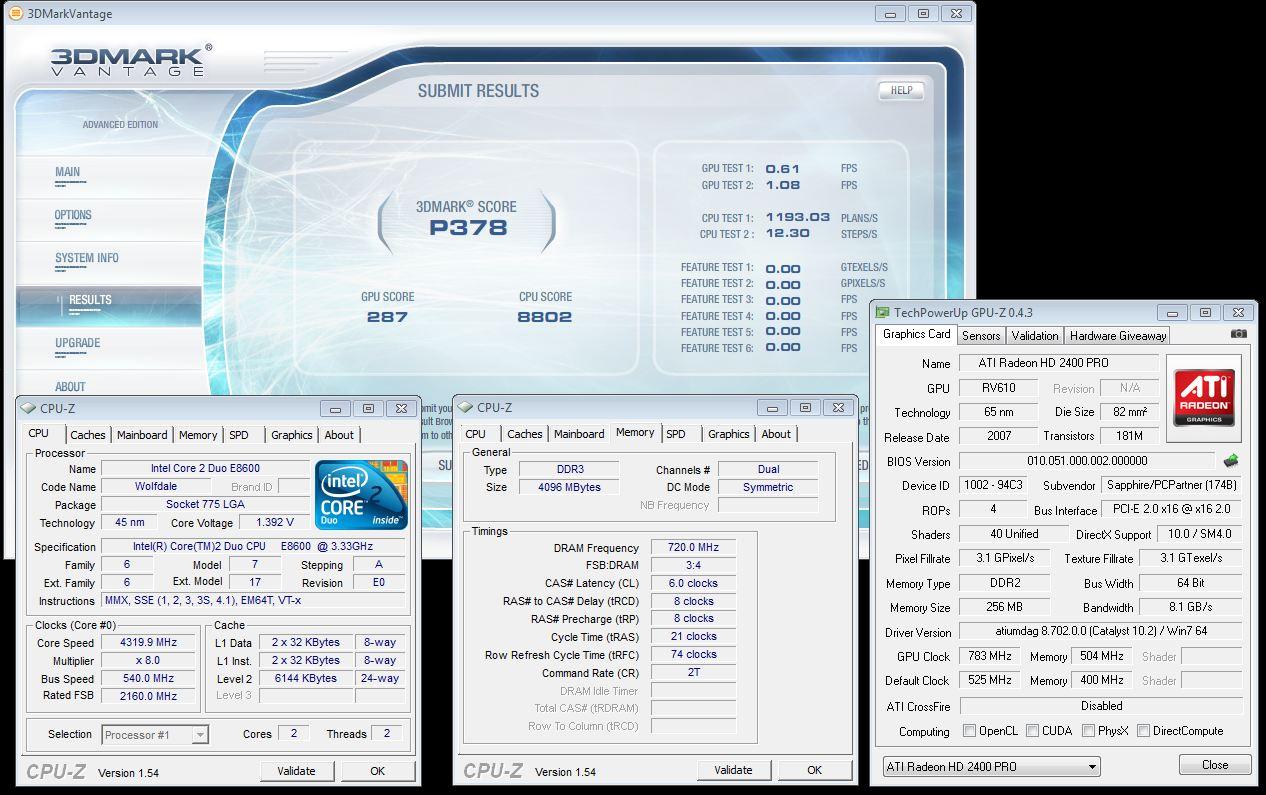The height and width of the screenshot is (795, 1266).
Task: Select the Graphics Card tab in GPU-Z
Action: tap(917, 334)
